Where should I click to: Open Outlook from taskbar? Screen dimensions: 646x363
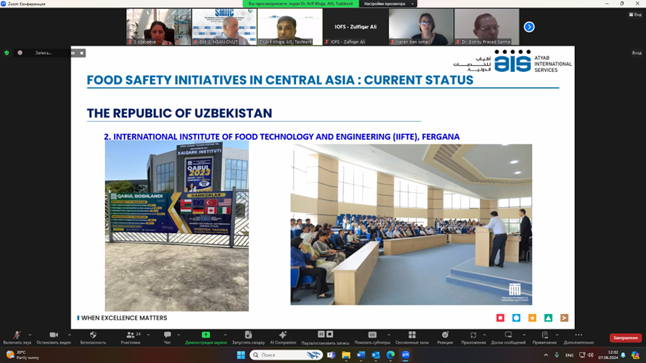pyautogui.click(x=376, y=355)
